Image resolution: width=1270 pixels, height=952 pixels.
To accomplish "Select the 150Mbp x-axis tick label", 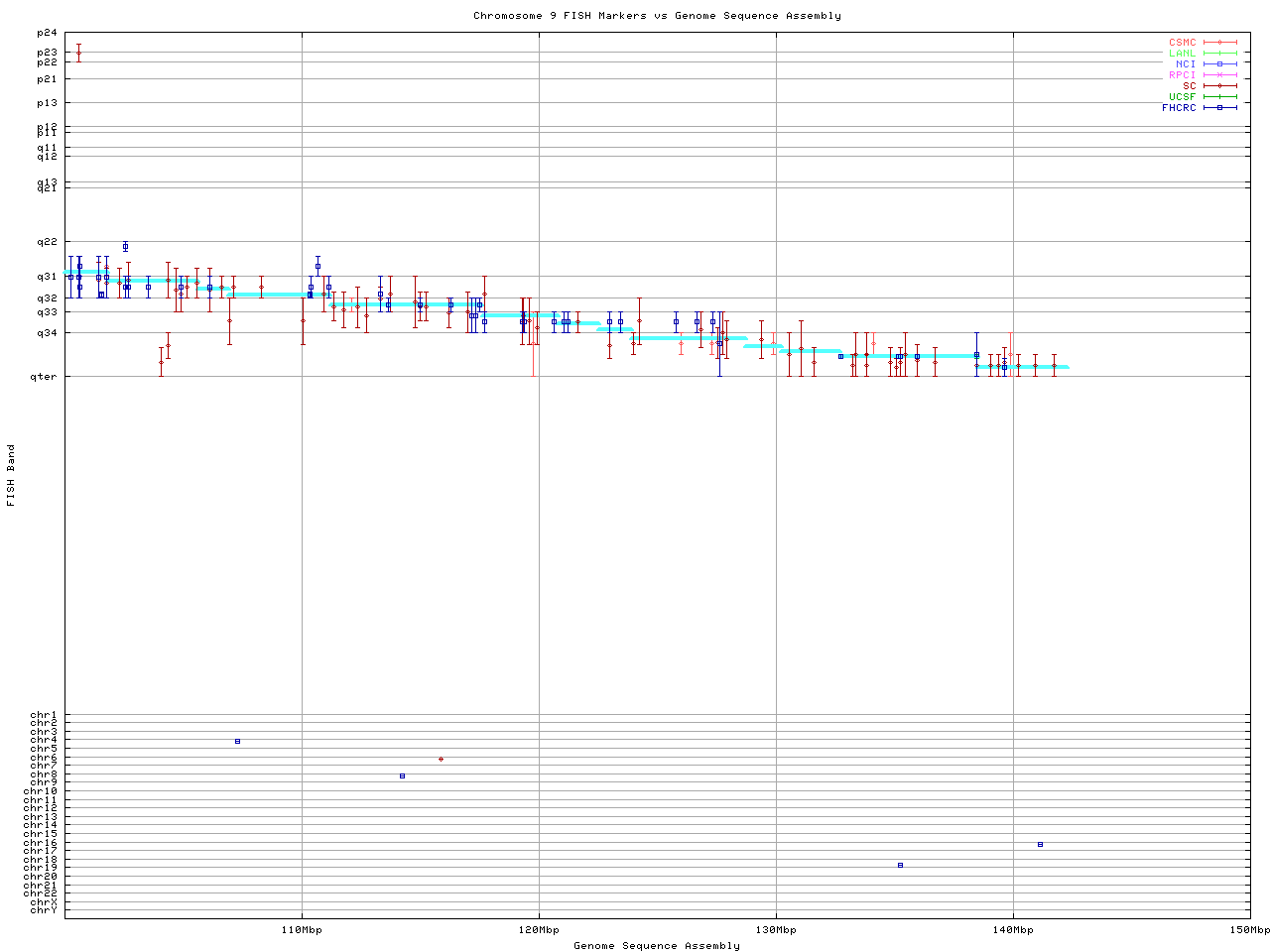I will pyautogui.click(x=1249, y=930).
